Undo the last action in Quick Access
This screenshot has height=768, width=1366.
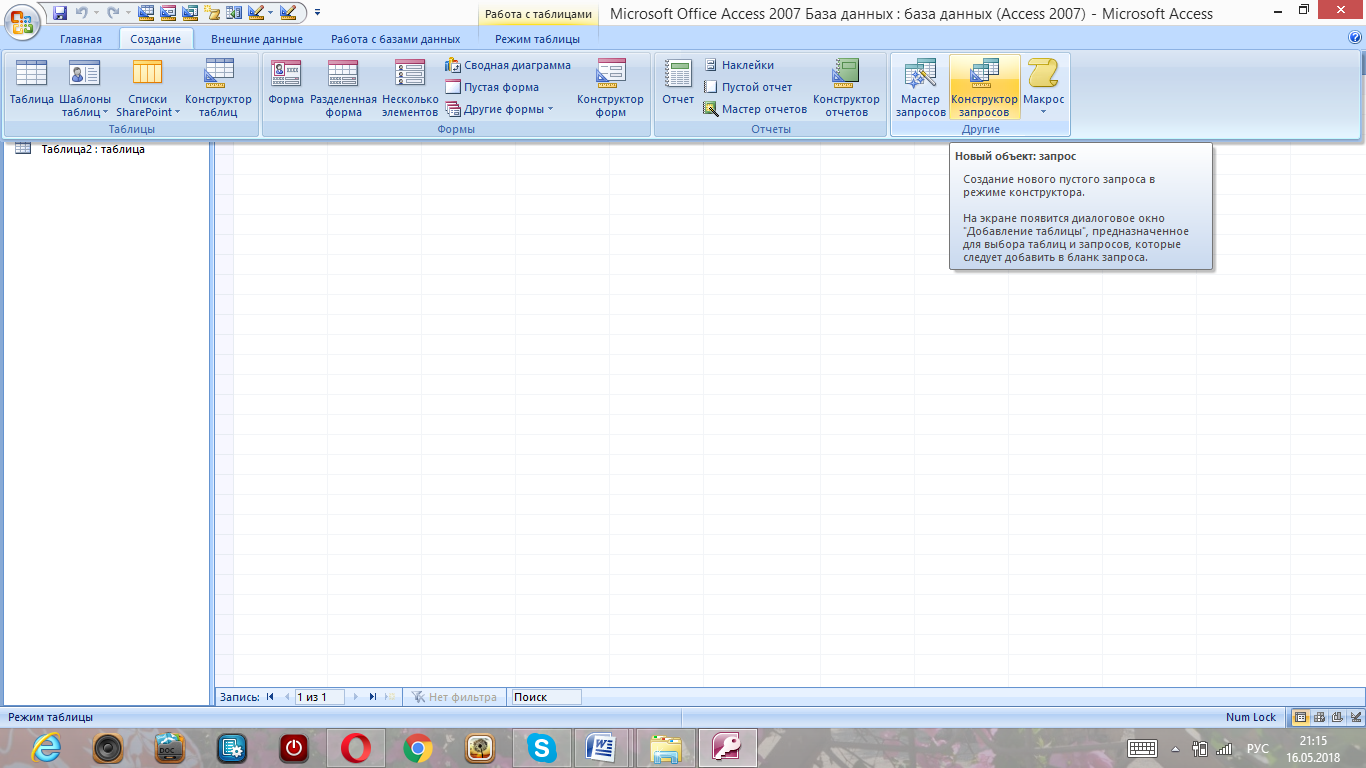coord(83,13)
